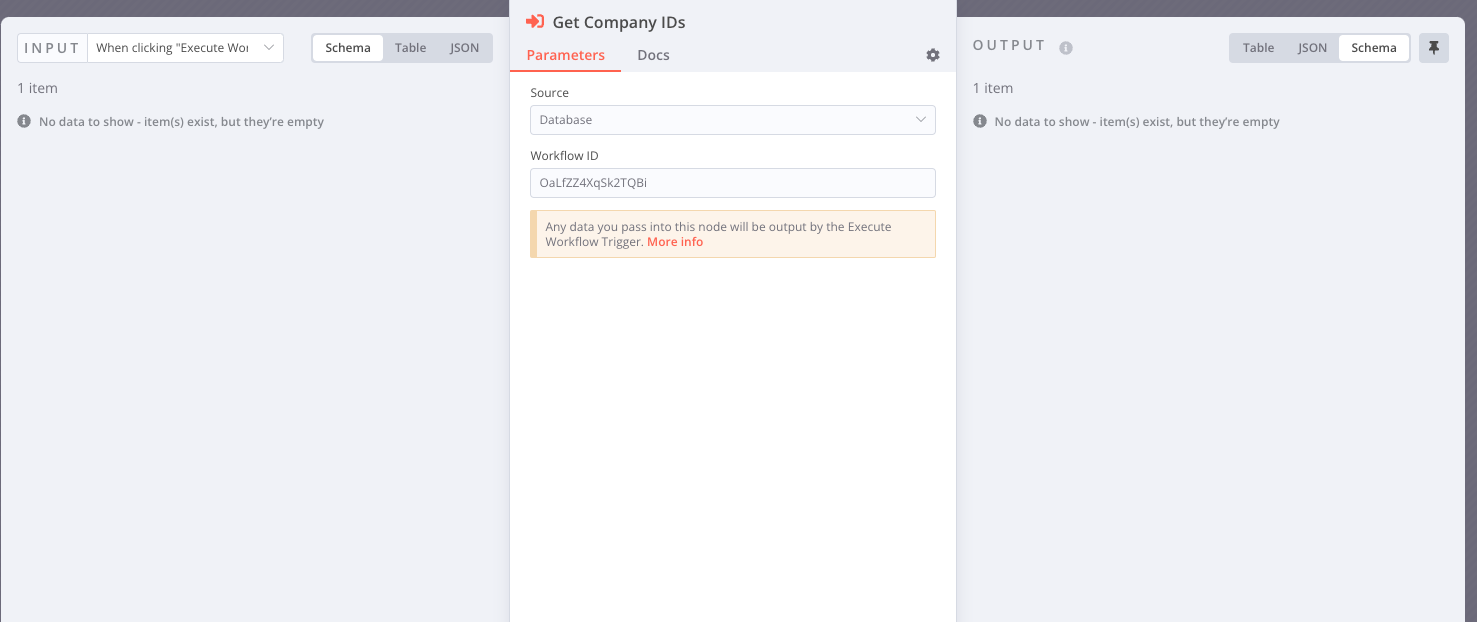Click the OUTPUT info icon
Image resolution: width=1477 pixels, height=622 pixels.
pyautogui.click(x=1066, y=47)
